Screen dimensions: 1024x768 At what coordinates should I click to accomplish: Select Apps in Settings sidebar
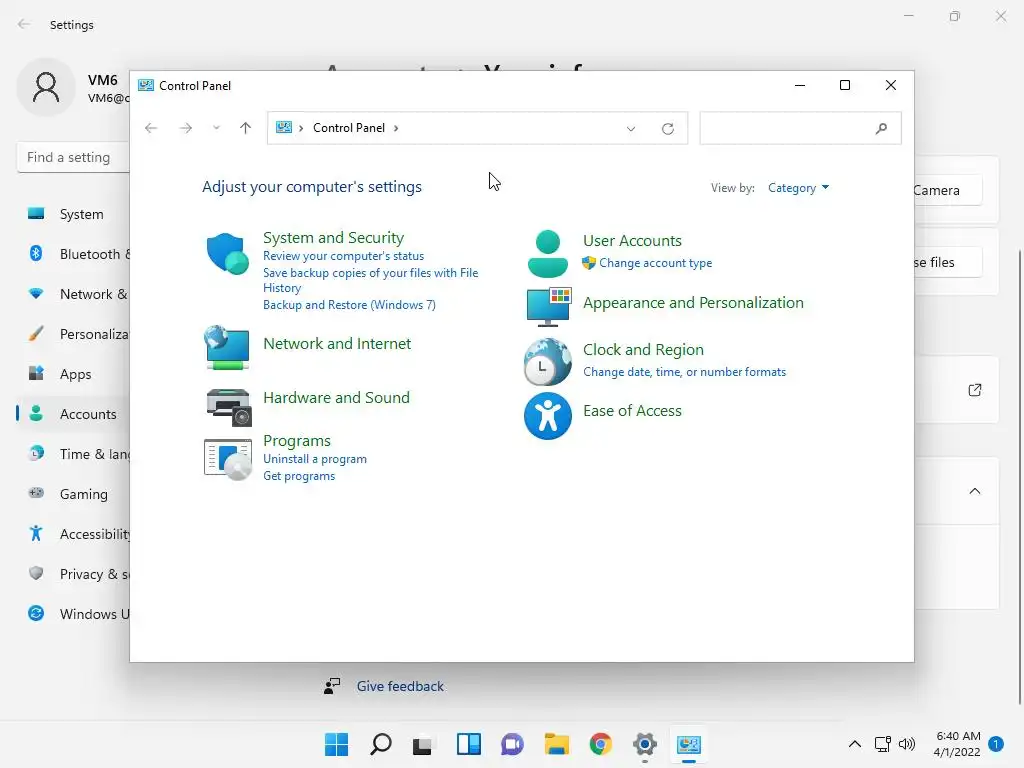[x=73, y=374]
